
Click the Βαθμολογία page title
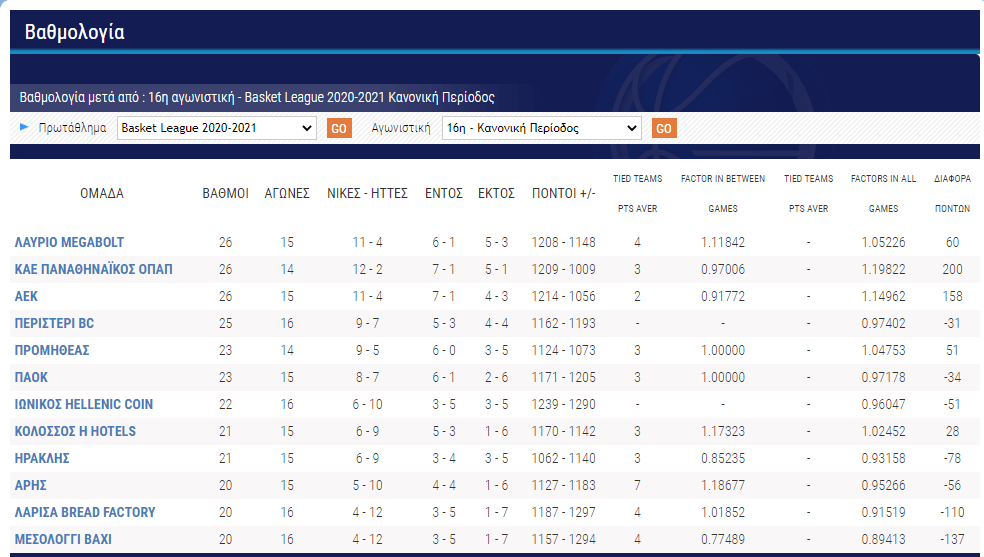74,31
